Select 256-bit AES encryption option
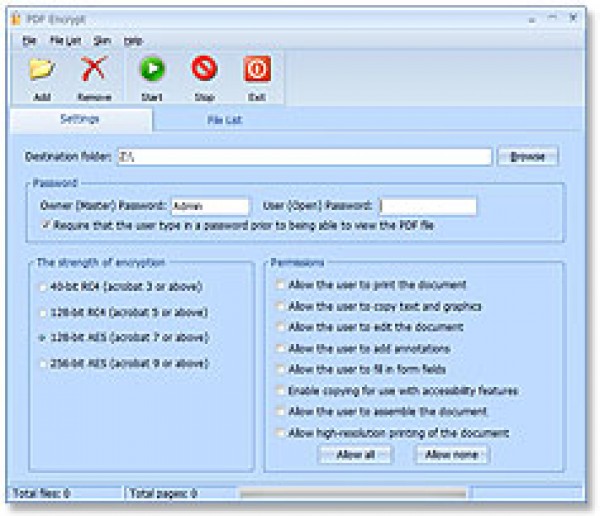Screen dimensions: 600x516 tap(42, 364)
